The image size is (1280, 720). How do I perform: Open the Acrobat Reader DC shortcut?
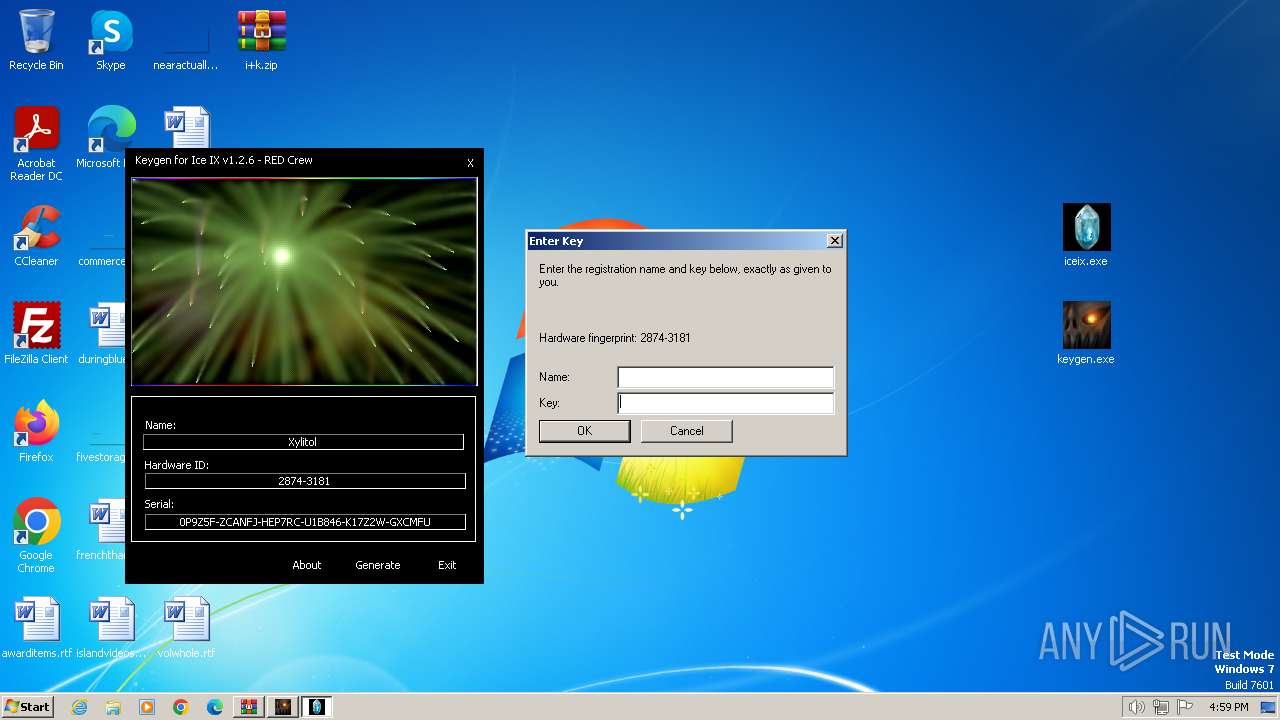pos(36,145)
